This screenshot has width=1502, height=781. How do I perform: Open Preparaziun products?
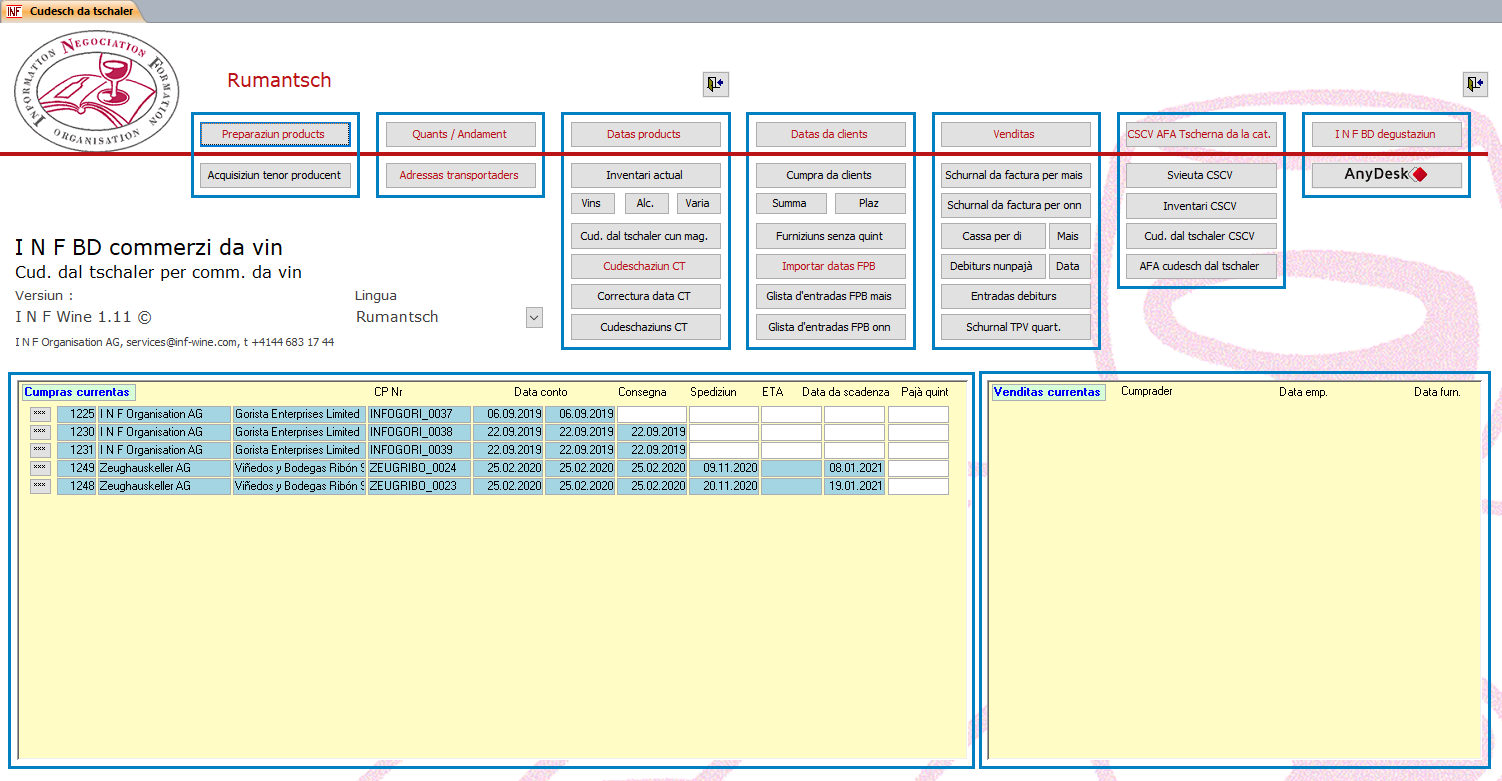pyautogui.click(x=275, y=134)
